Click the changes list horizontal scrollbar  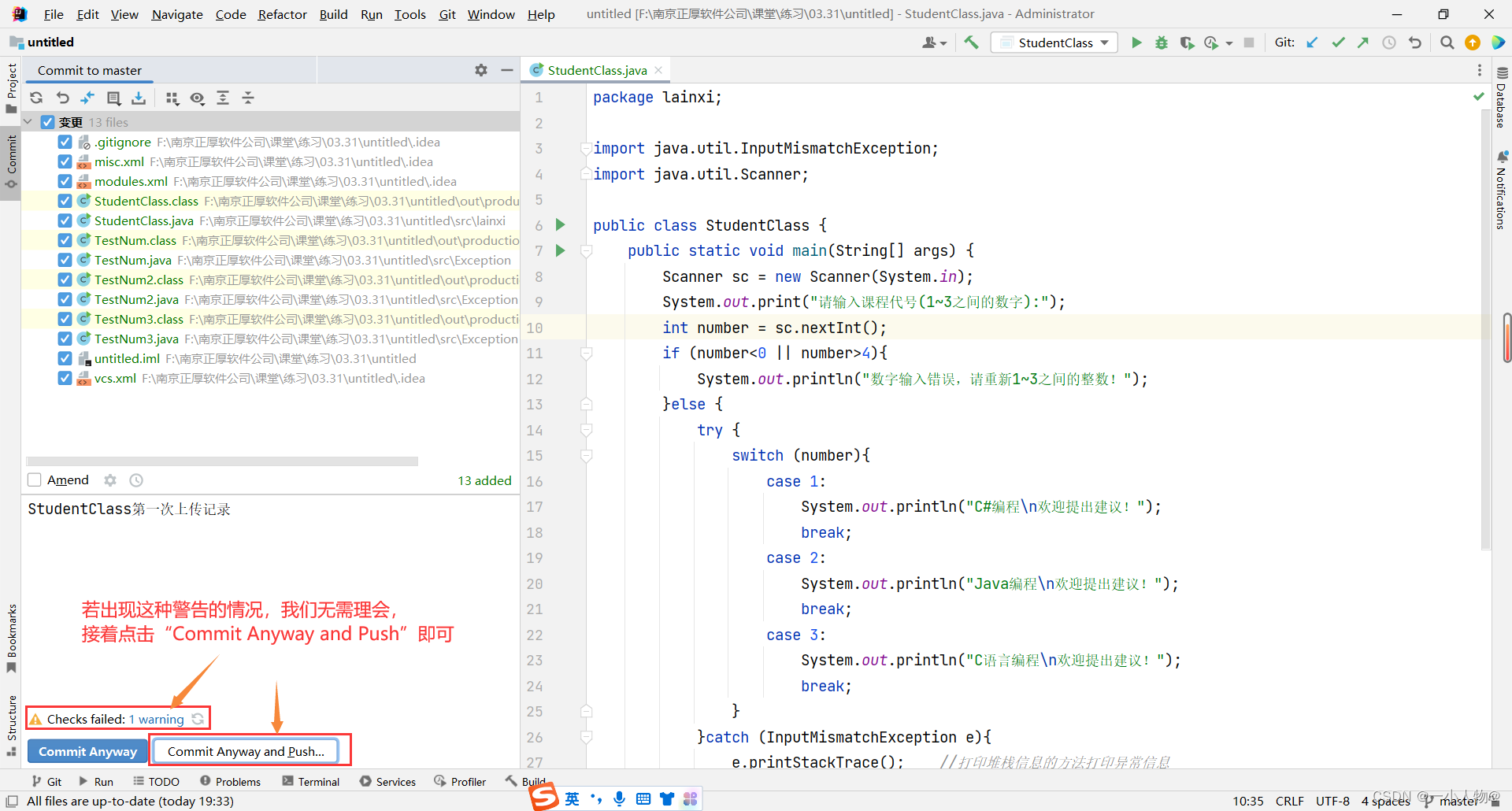(x=222, y=461)
